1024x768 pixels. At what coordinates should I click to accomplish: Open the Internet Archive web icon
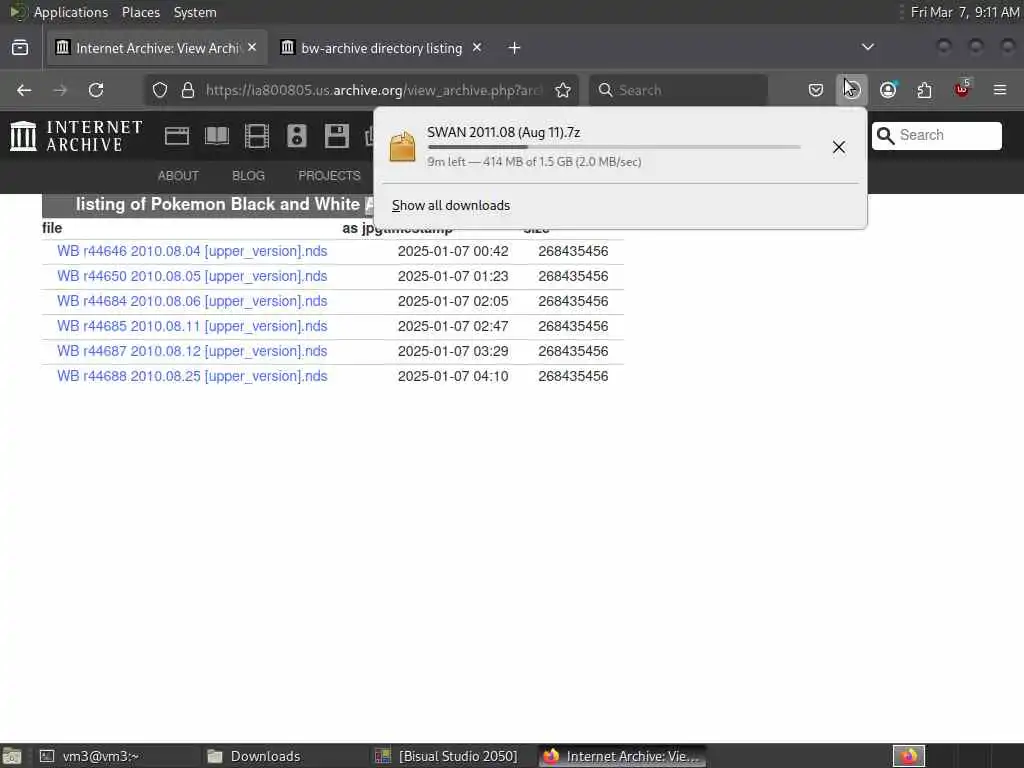tap(177, 136)
